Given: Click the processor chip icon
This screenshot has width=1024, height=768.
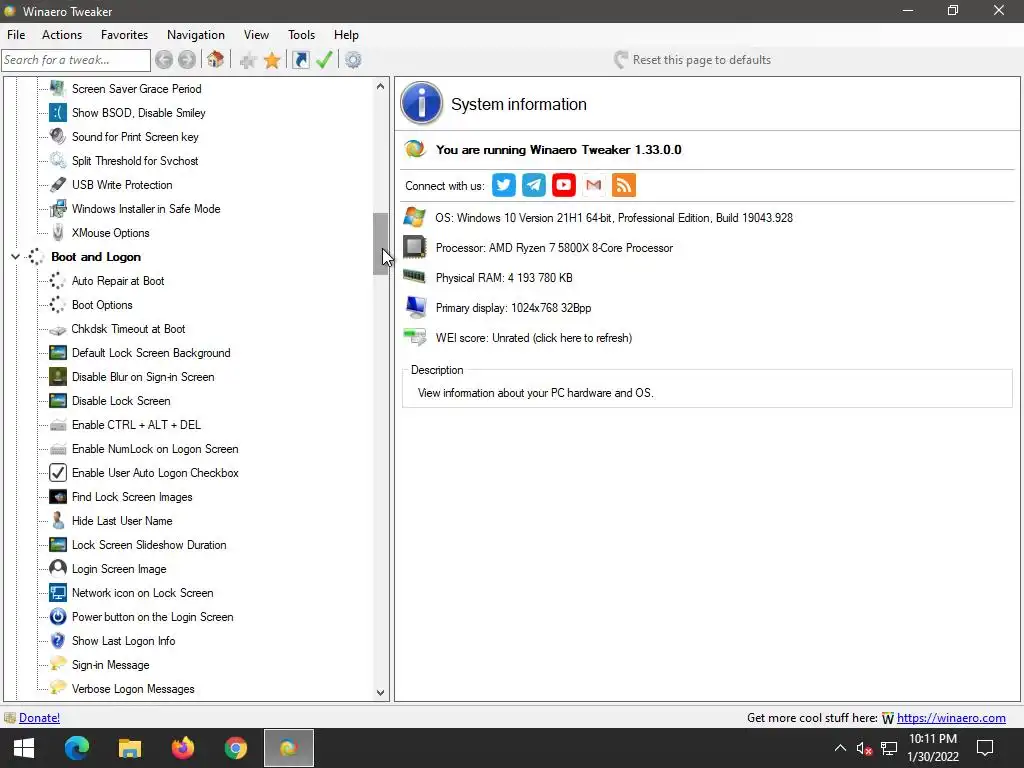Looking at the screenshot, I should 415,247.
